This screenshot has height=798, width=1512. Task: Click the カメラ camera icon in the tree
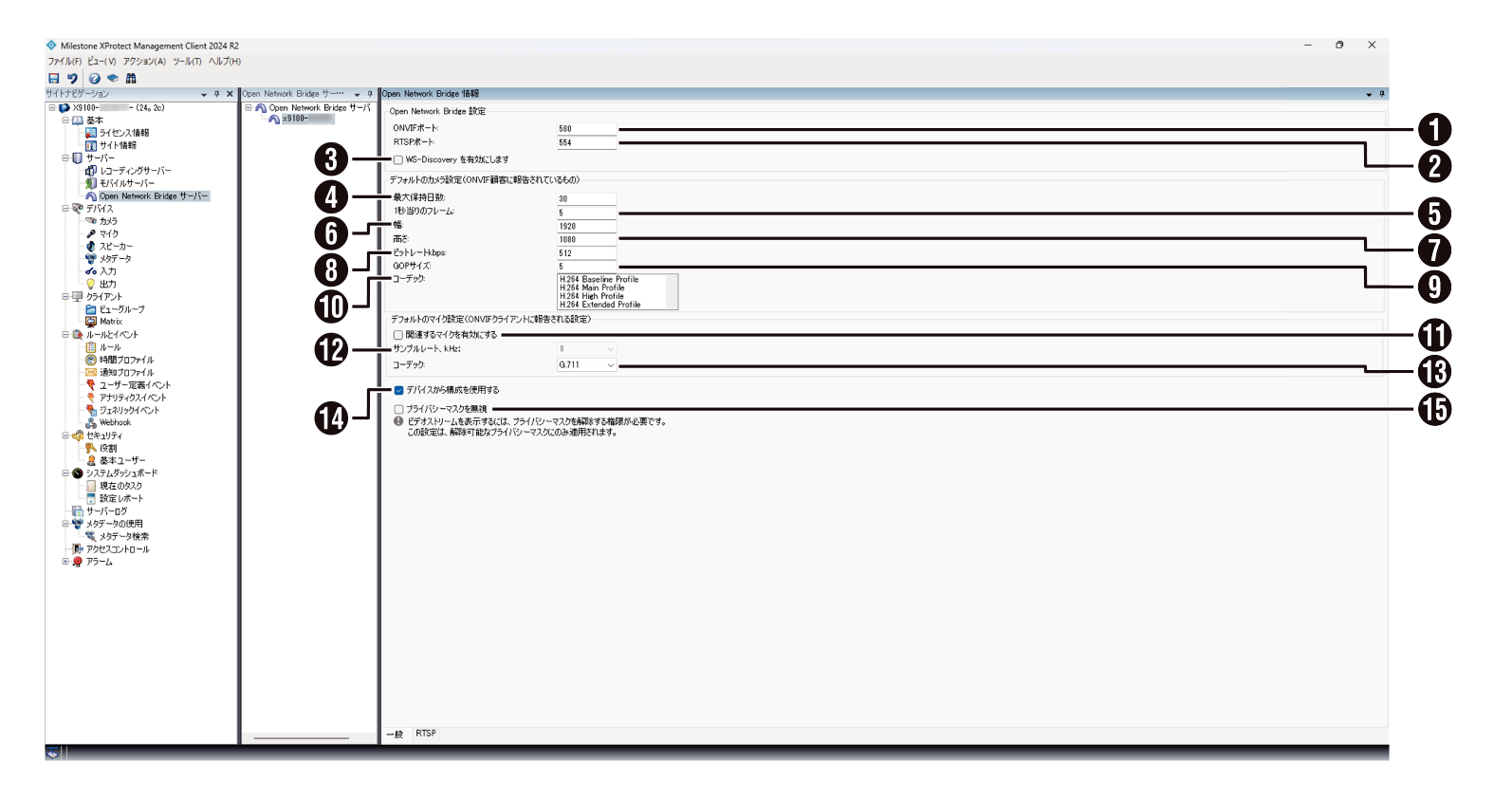(x=91, y=221)
